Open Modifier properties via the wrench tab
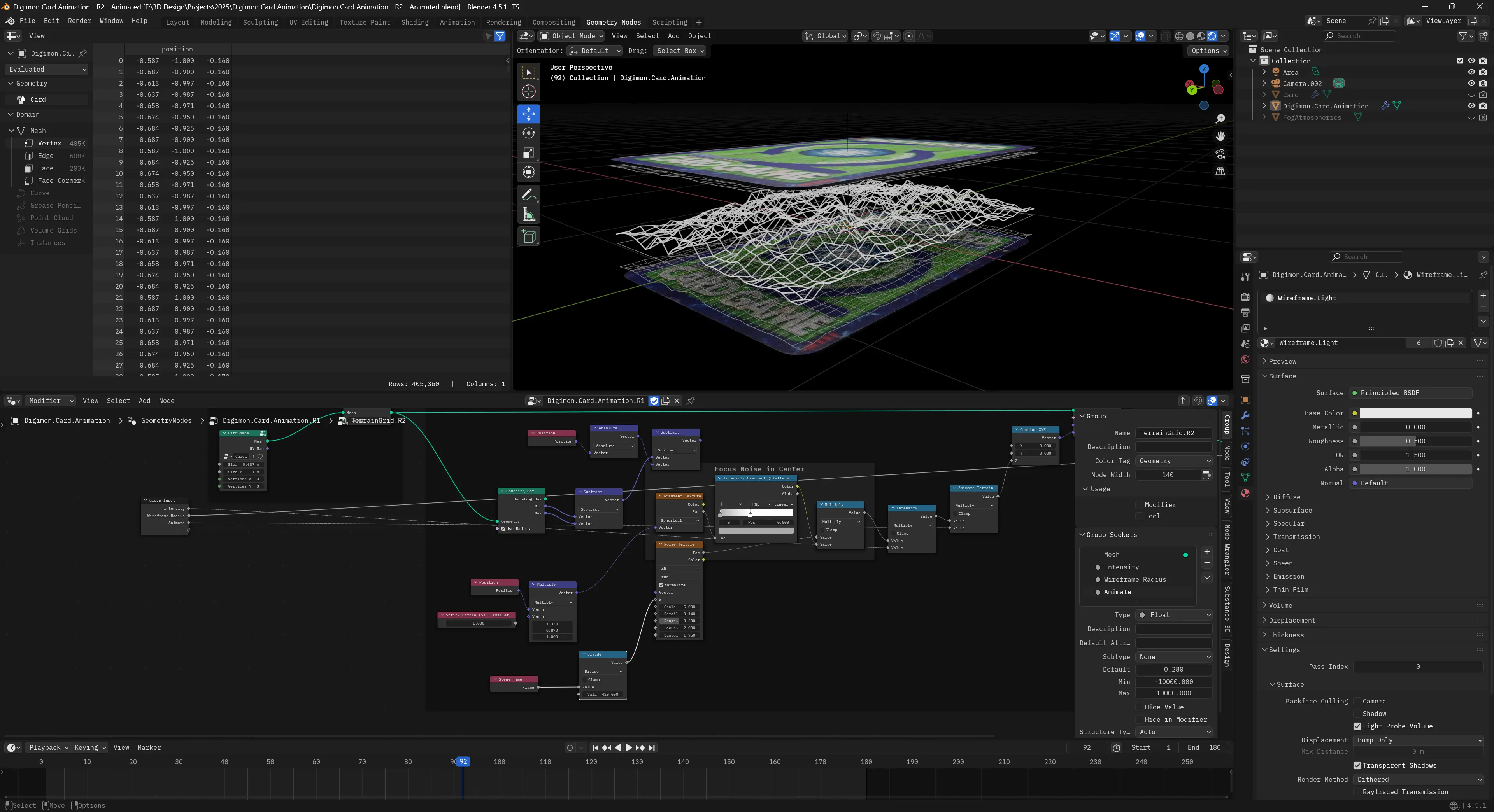This screenshot has height=812, width=1494. 1245,415
